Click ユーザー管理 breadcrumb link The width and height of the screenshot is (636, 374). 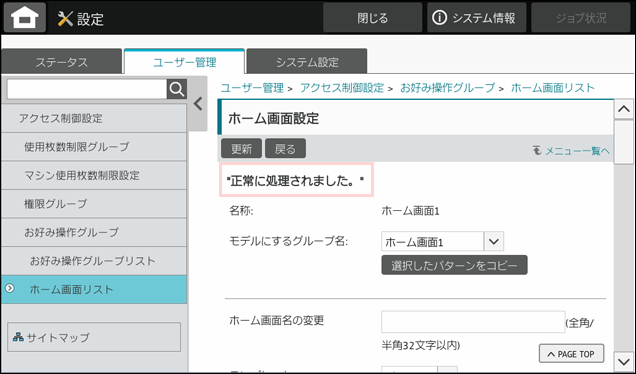tap(252, 88)
